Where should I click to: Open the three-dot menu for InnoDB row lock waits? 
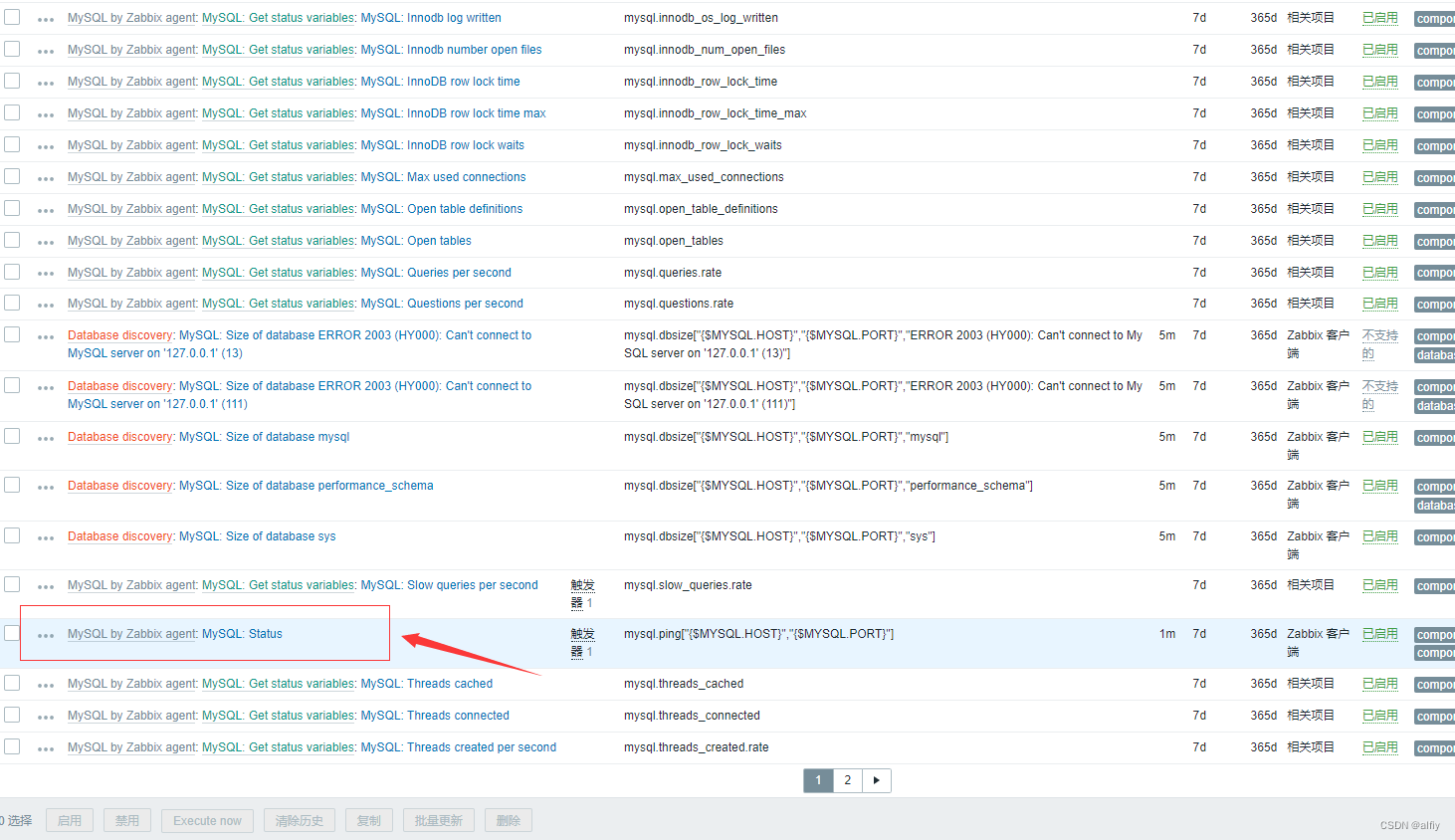coord(46,147)
